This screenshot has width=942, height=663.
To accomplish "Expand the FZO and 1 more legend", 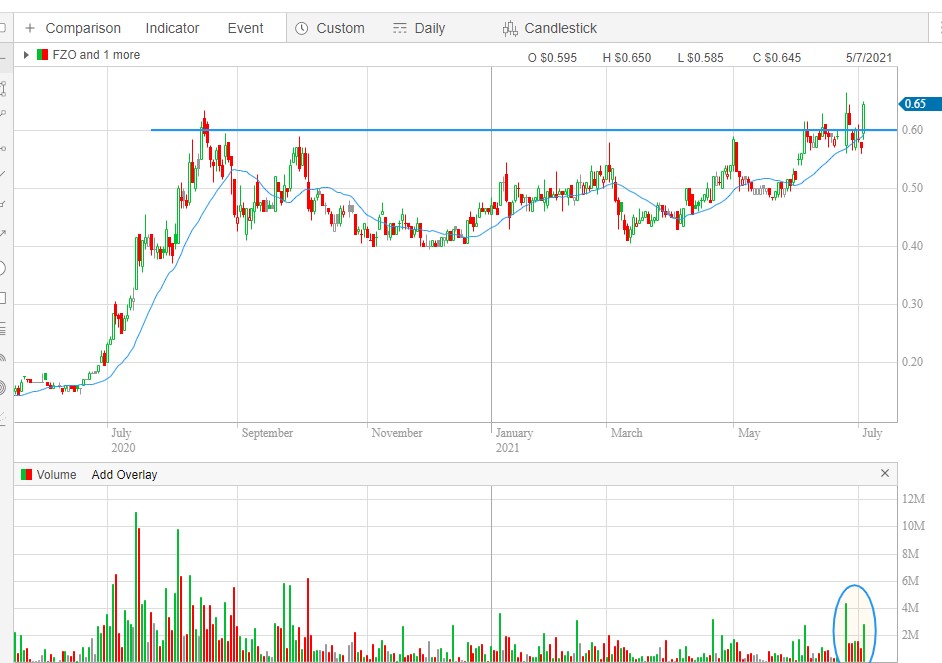I will coord(26,55).
